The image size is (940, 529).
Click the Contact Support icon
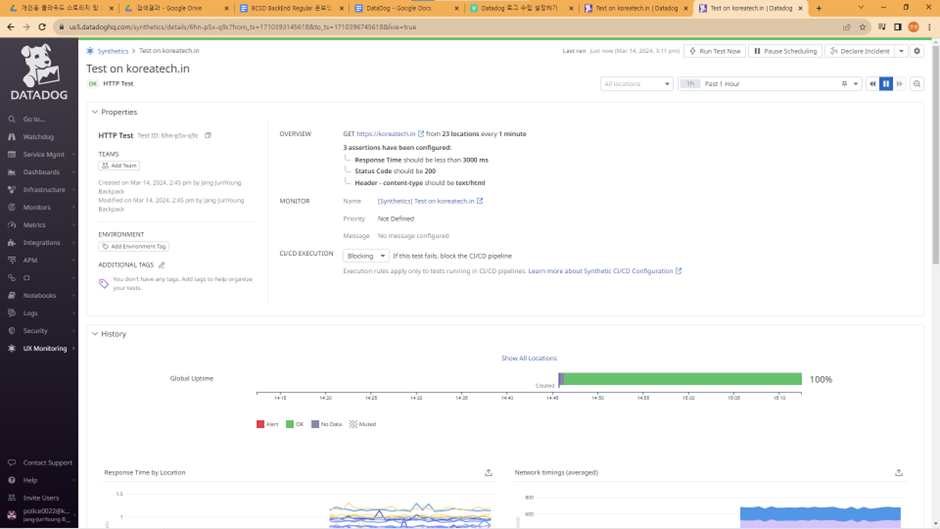pyautogui.click(x=11, y=462)
